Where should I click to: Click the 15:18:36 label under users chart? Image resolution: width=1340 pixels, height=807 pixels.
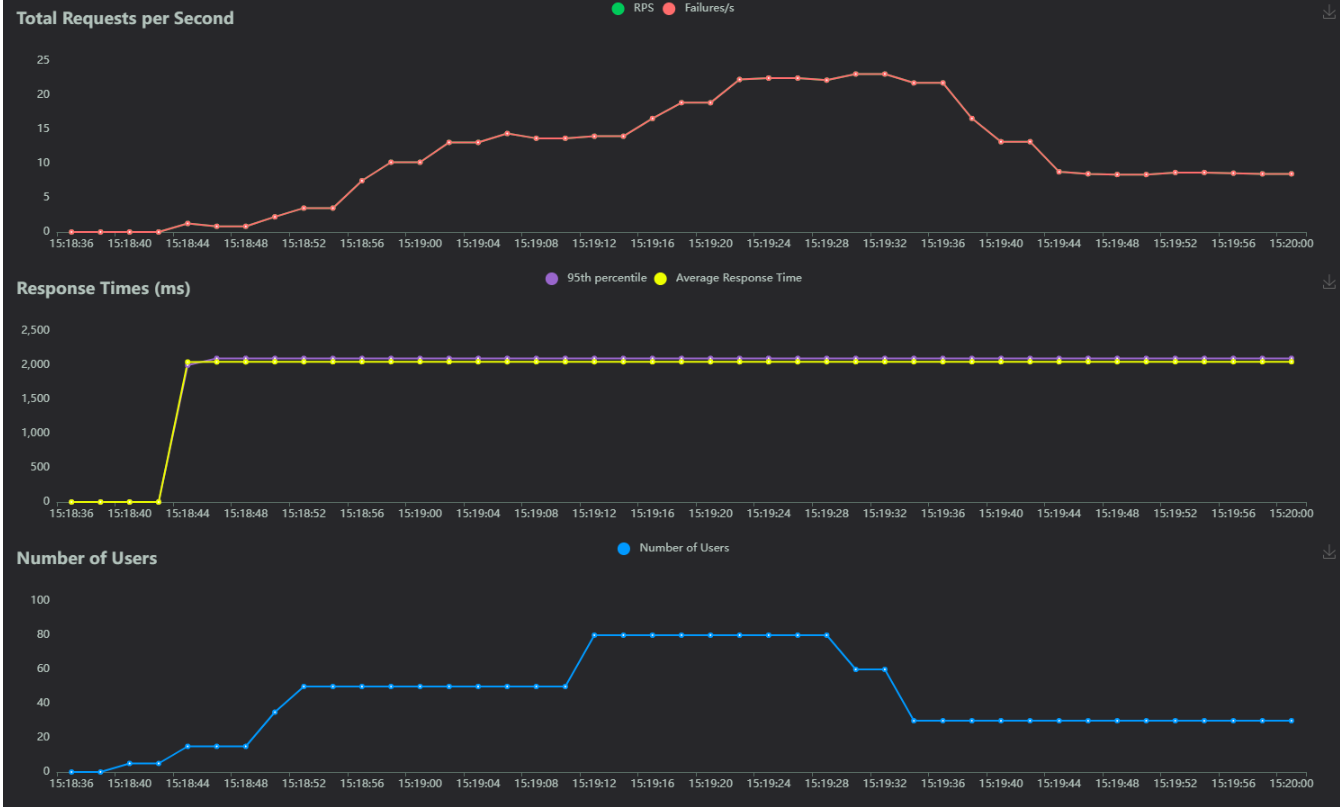click(71, 782)
